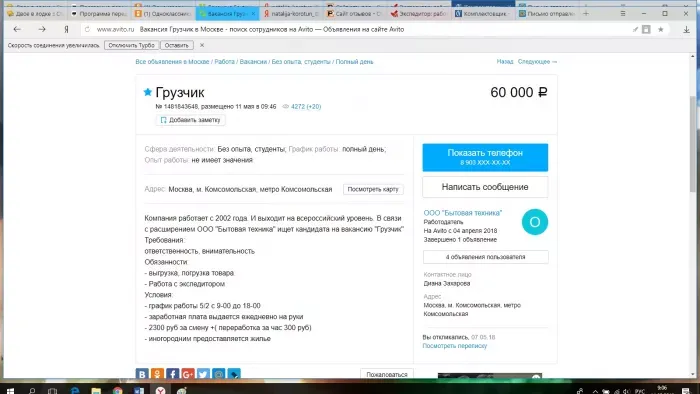The image size is (700, 394).
Task: Go forward with the browser forward arrow
Action: click(x=42, y=29)
